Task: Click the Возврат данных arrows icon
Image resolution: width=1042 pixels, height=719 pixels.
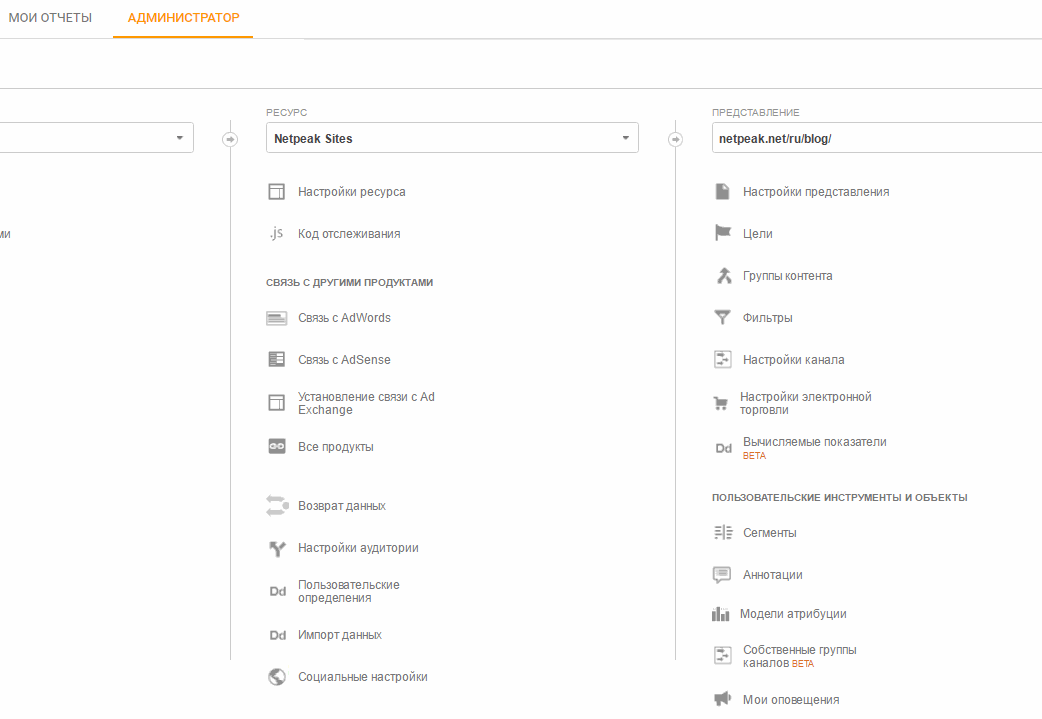Action: point(277,506)
